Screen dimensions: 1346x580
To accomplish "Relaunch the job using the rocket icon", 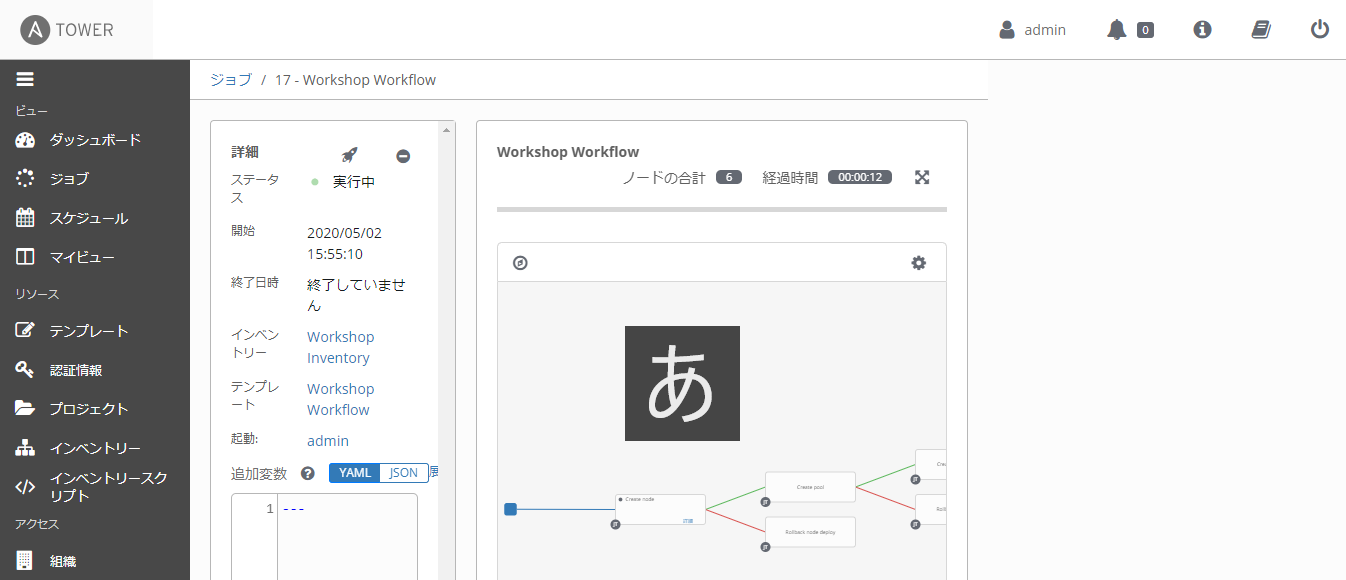I will pos(348,155).
